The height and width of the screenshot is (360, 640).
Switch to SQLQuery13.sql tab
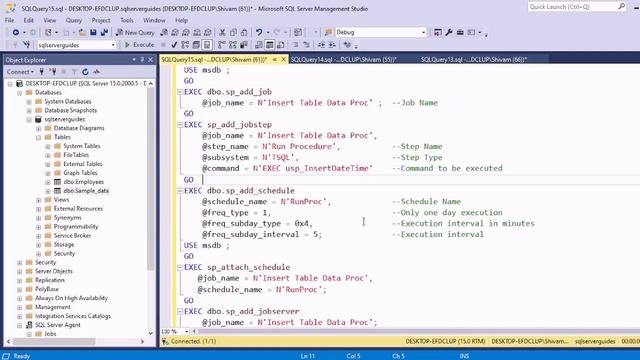473,60
